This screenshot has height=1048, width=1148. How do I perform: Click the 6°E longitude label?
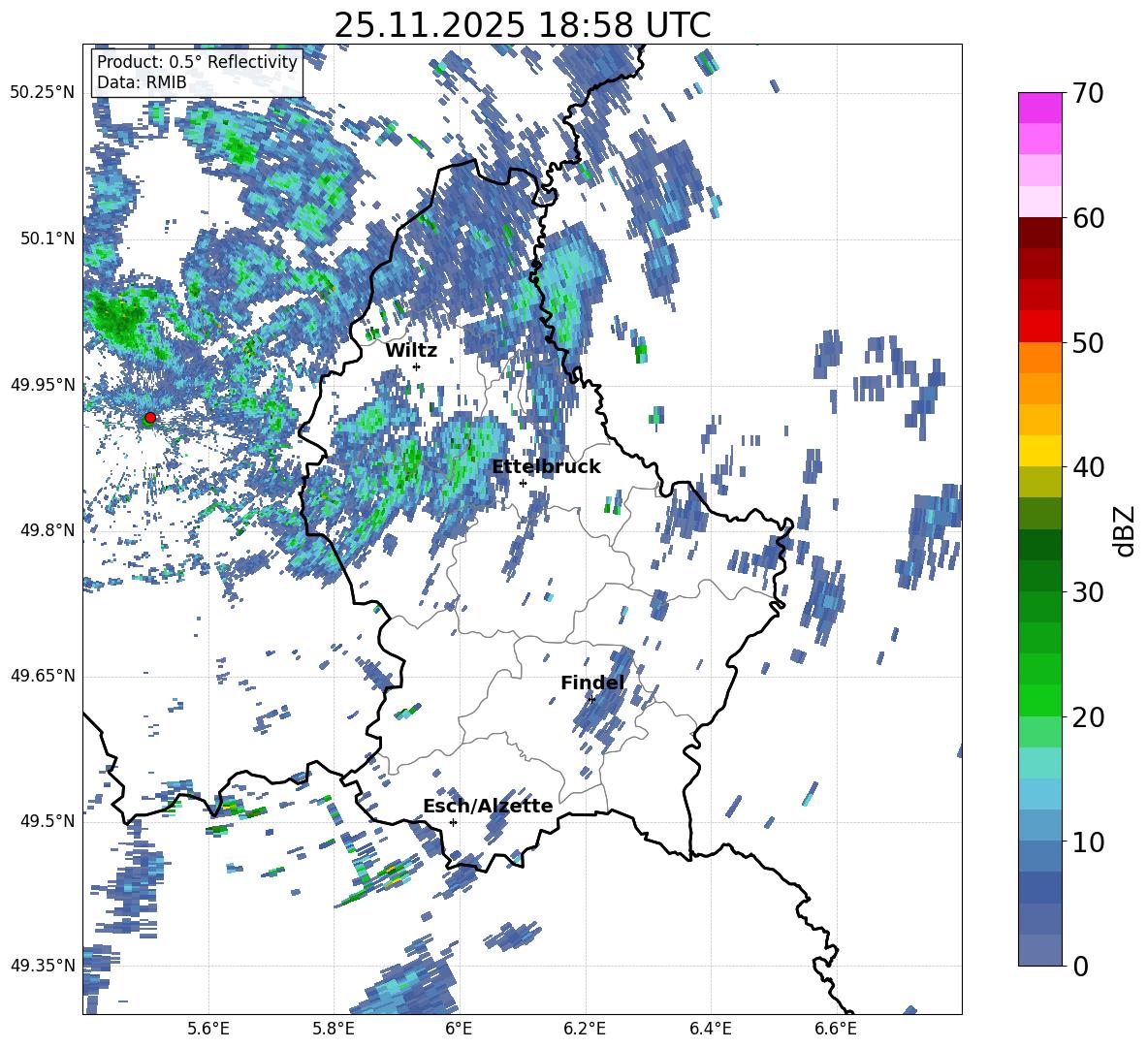(459, 1029)
